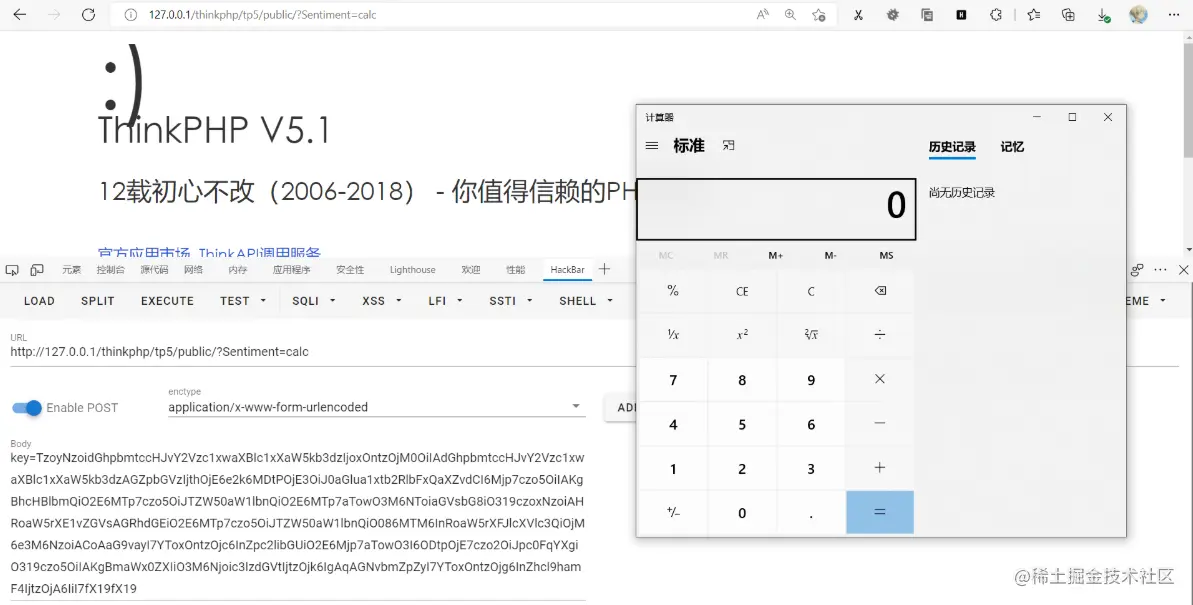Expand the HackBar SQLI dropdown
Viewport: 1193px width, 605px height.
point(313,301)
